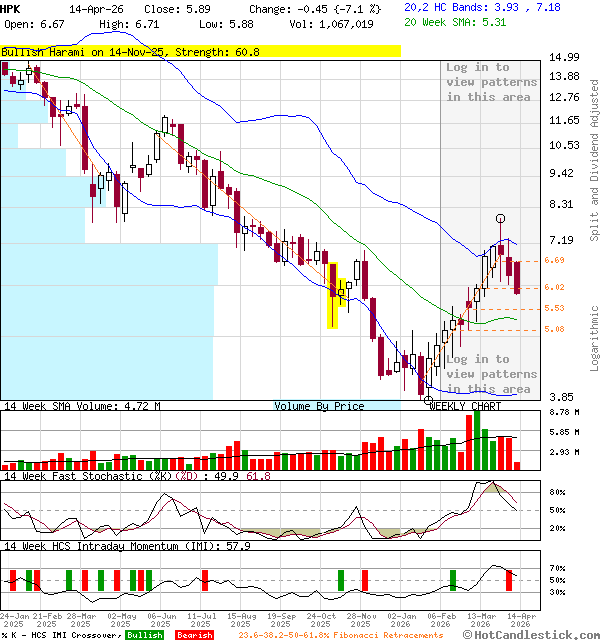Click the Volume By Price label
The image size is (600, 640).
point(319,406)
